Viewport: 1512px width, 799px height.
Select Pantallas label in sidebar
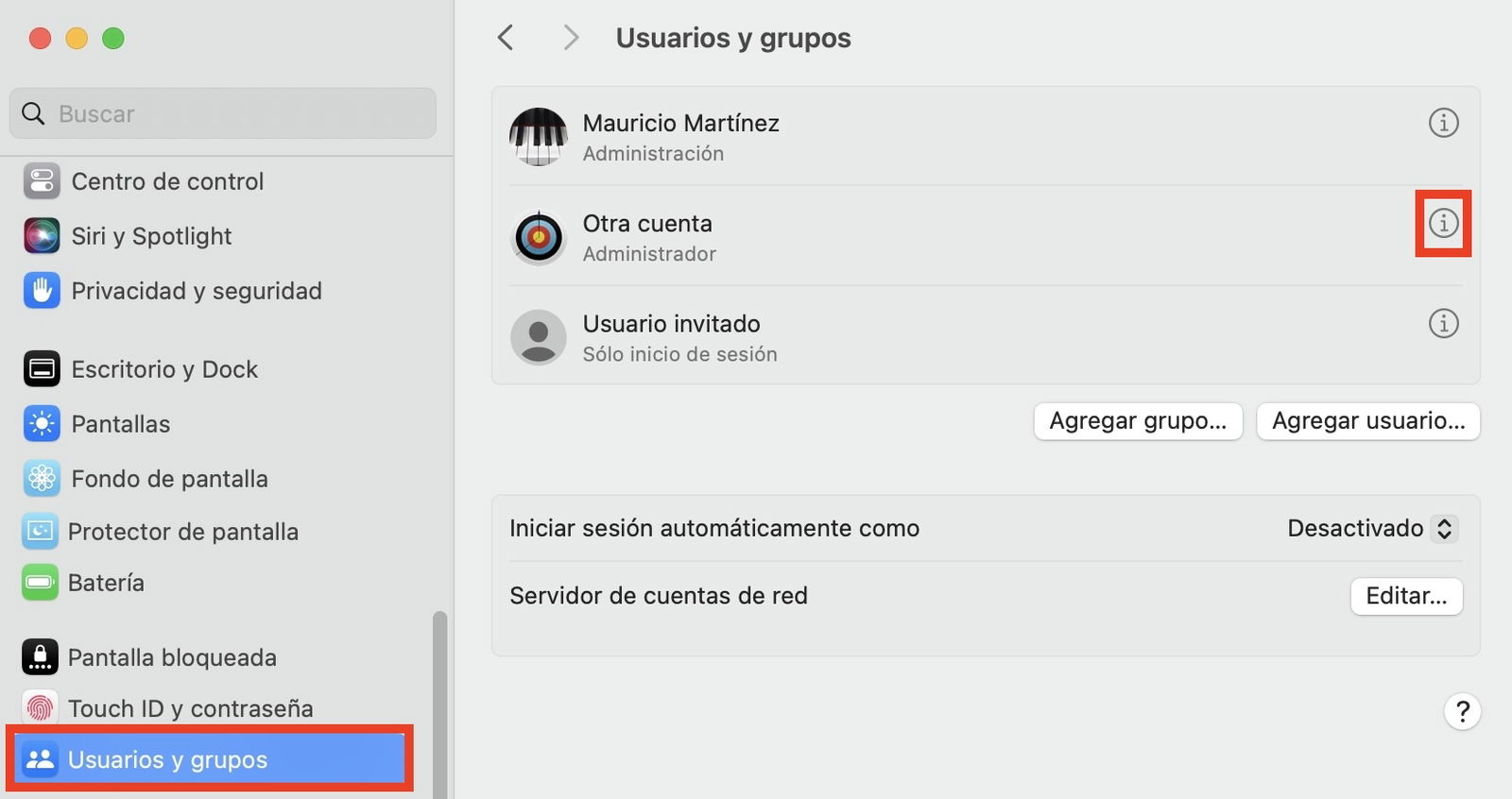click(x=121, y=424)
